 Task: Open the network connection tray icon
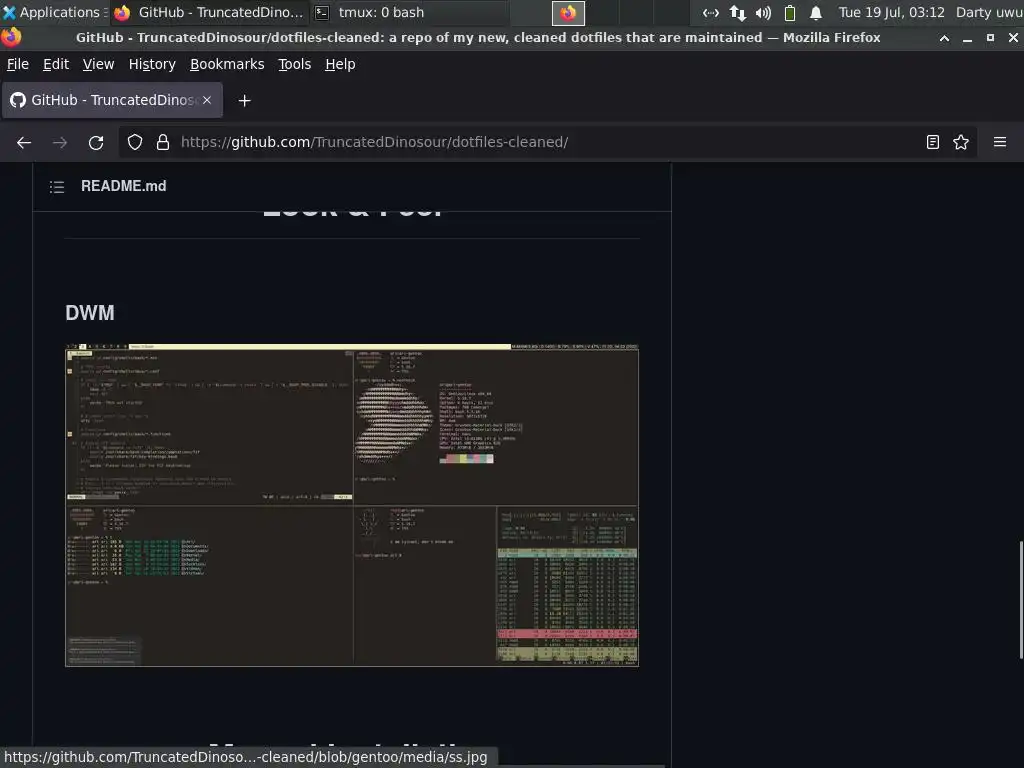711,12
